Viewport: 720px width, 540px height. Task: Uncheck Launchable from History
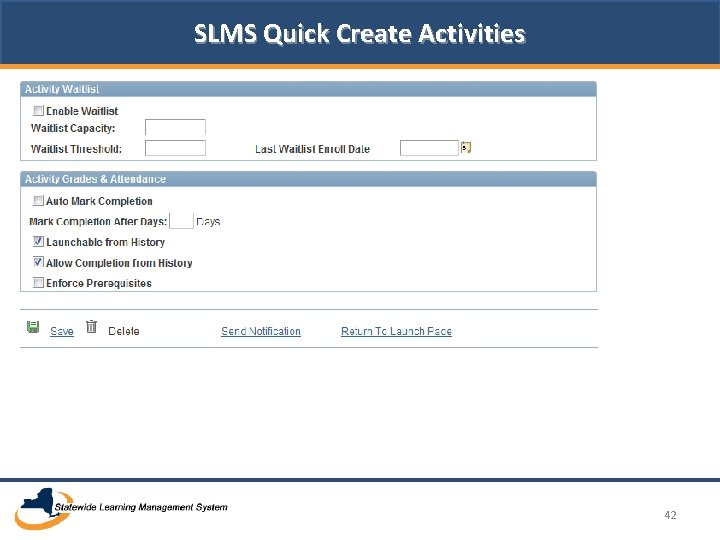[x=38, y=241]
